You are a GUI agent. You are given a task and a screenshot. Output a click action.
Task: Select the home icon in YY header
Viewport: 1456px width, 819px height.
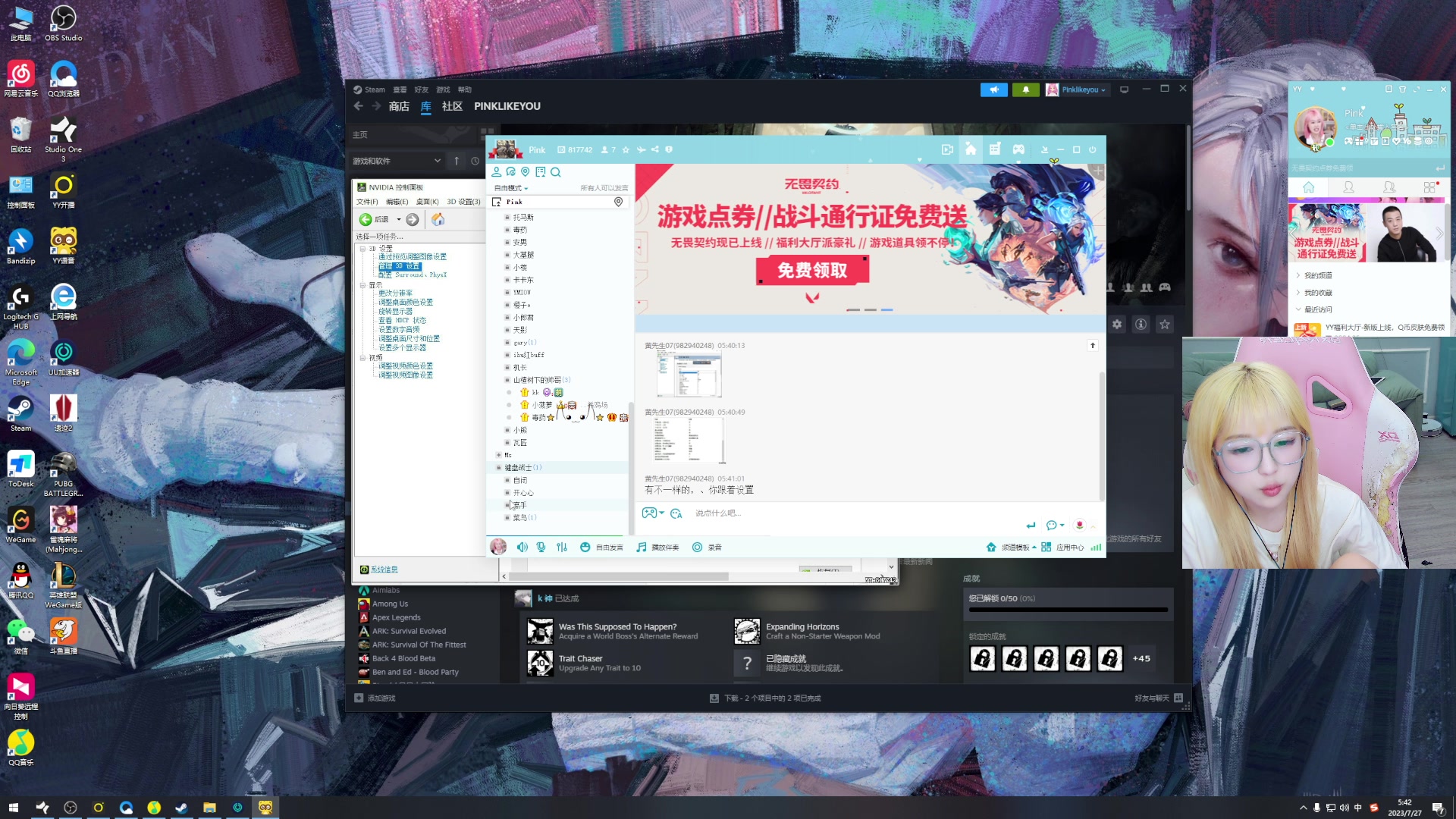971,149
